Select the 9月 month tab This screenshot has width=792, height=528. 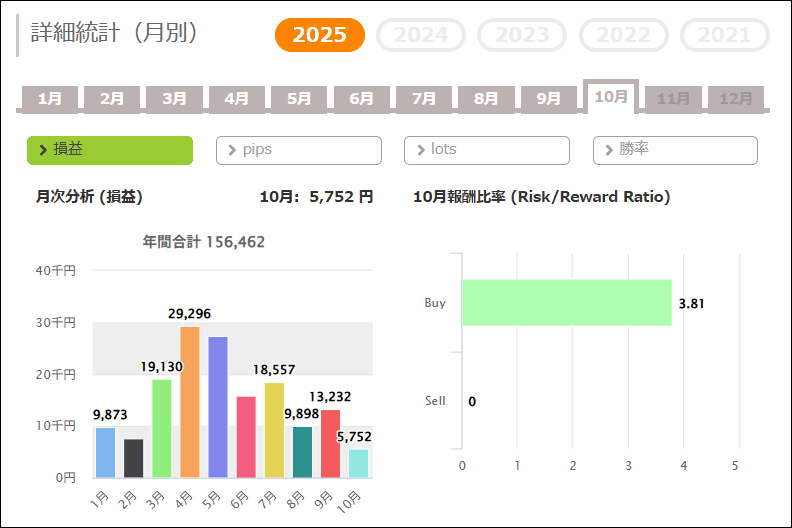pyautogui.click(x=549, y=99)
